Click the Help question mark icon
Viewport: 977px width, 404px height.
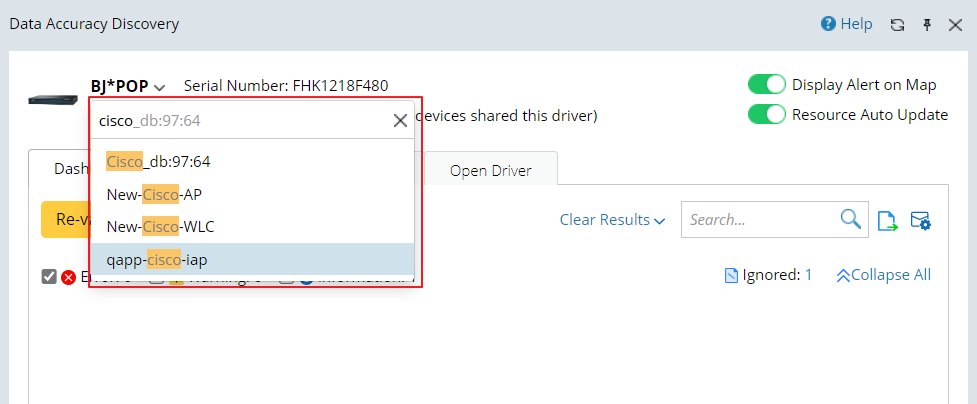click(x=828, y=24)
